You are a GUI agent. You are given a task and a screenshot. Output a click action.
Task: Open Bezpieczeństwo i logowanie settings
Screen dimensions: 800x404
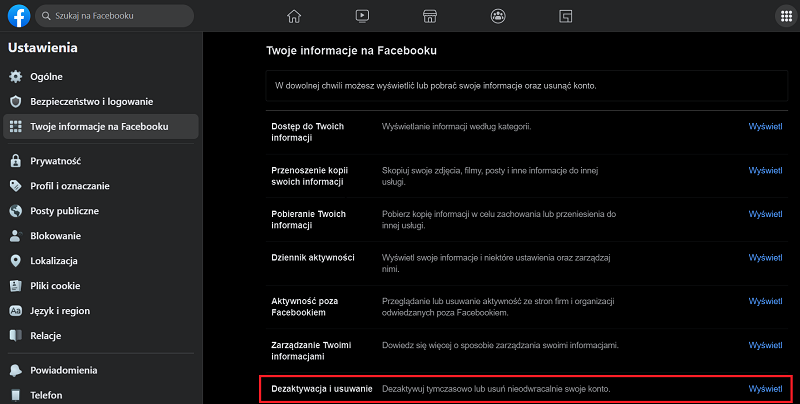pos(101,102)
